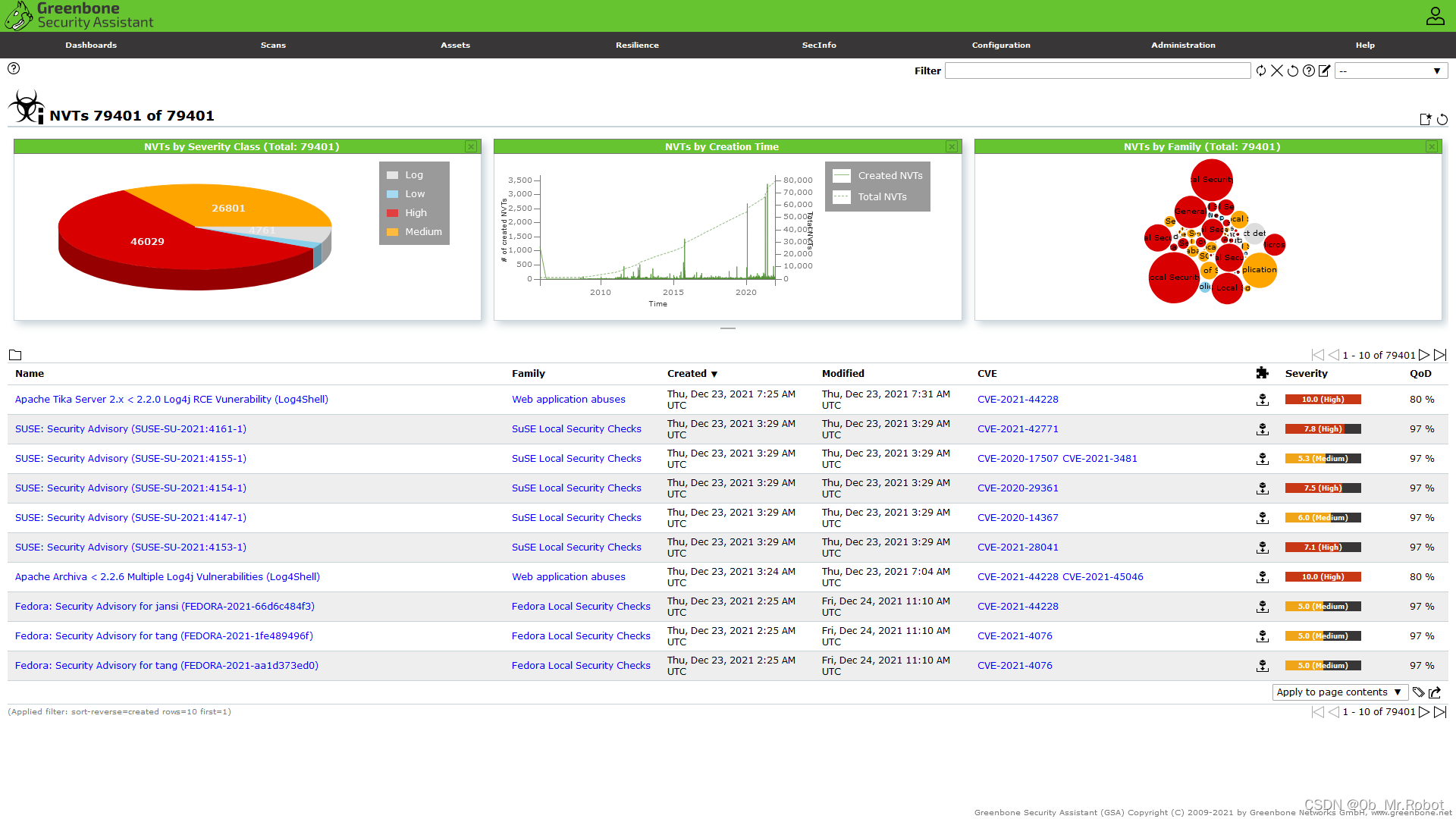This screenshot has height=819, width=1456.
Task: Open the edit filter dialog icon
Action: point(1325,71)
